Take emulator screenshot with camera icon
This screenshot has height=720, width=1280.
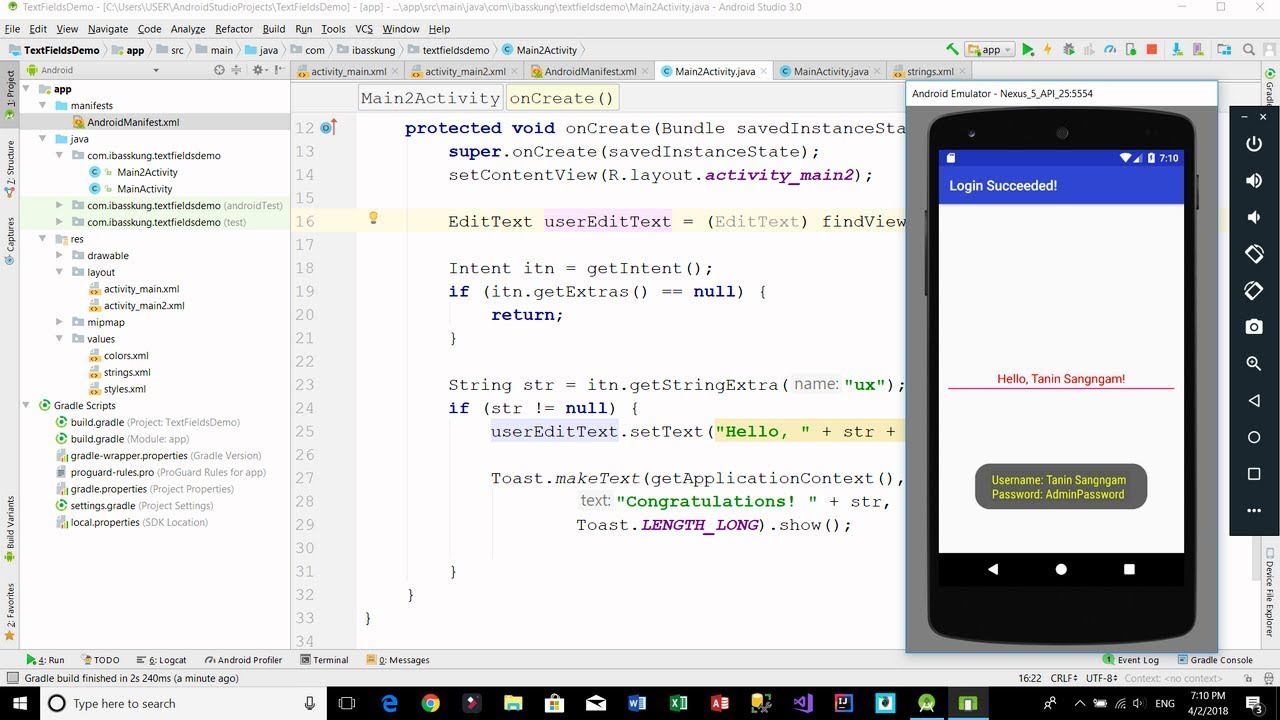(1254, 327)
